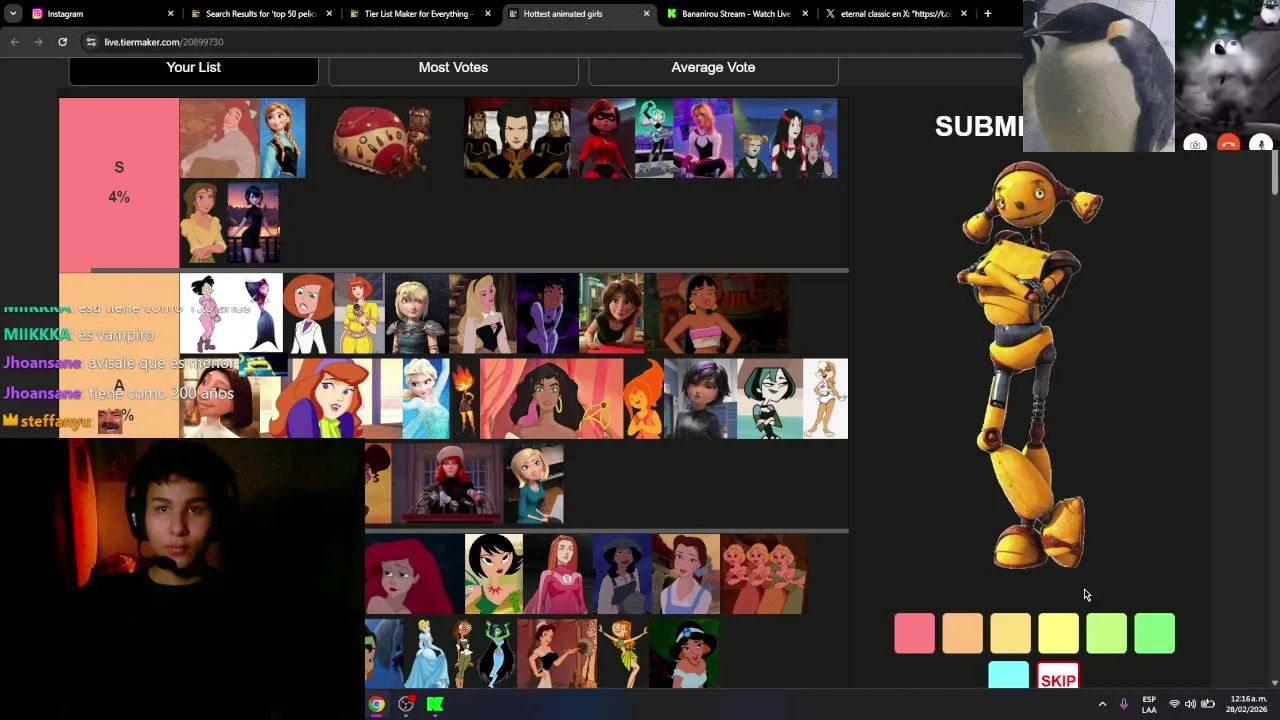Vote with the light-orange tier swatch
The height and width of the screenshot is (720, 1280).
coord(1010,634)
